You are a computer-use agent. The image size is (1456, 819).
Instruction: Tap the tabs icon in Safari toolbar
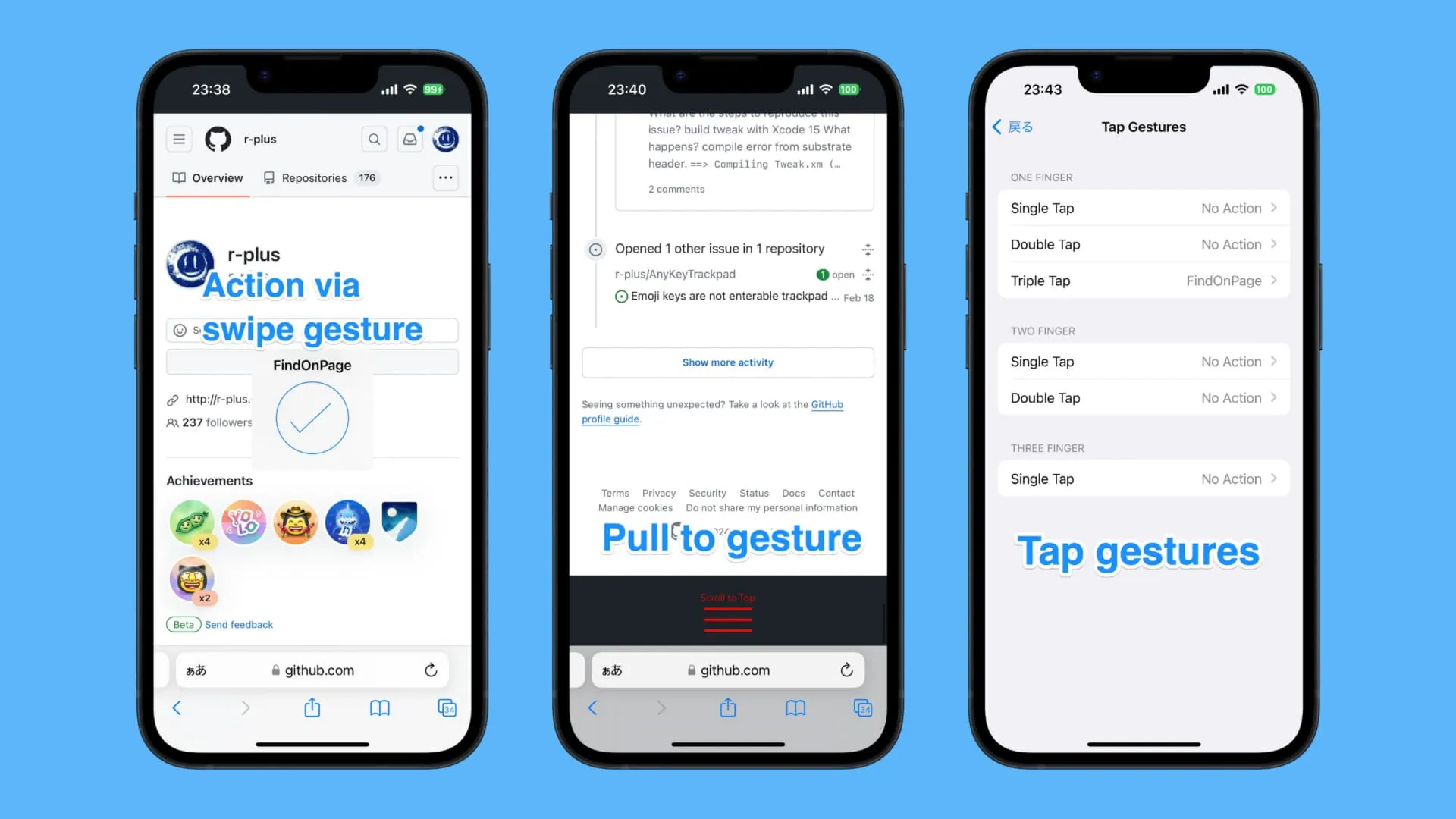(x=447, y=708)
